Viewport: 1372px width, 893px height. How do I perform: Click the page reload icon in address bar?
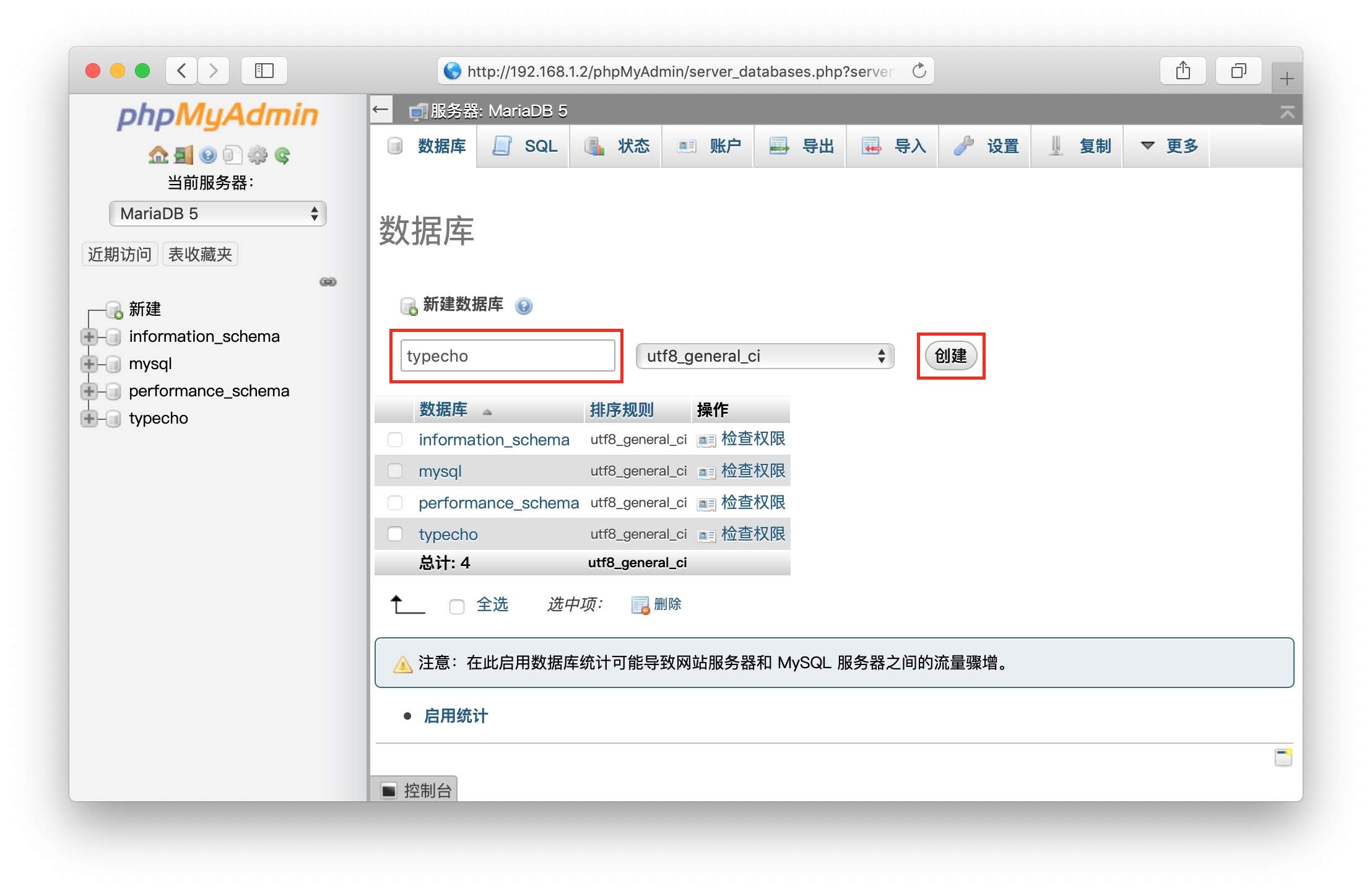[x=919, y=71]
